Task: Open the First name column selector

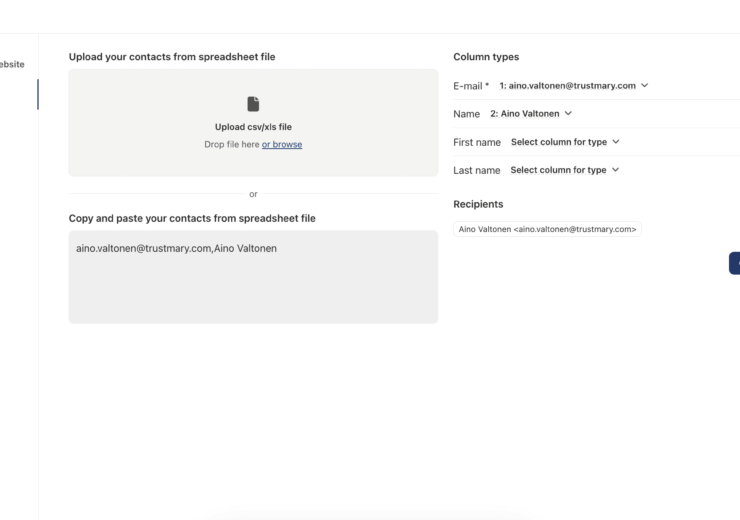Action: [x=565, y=142]
